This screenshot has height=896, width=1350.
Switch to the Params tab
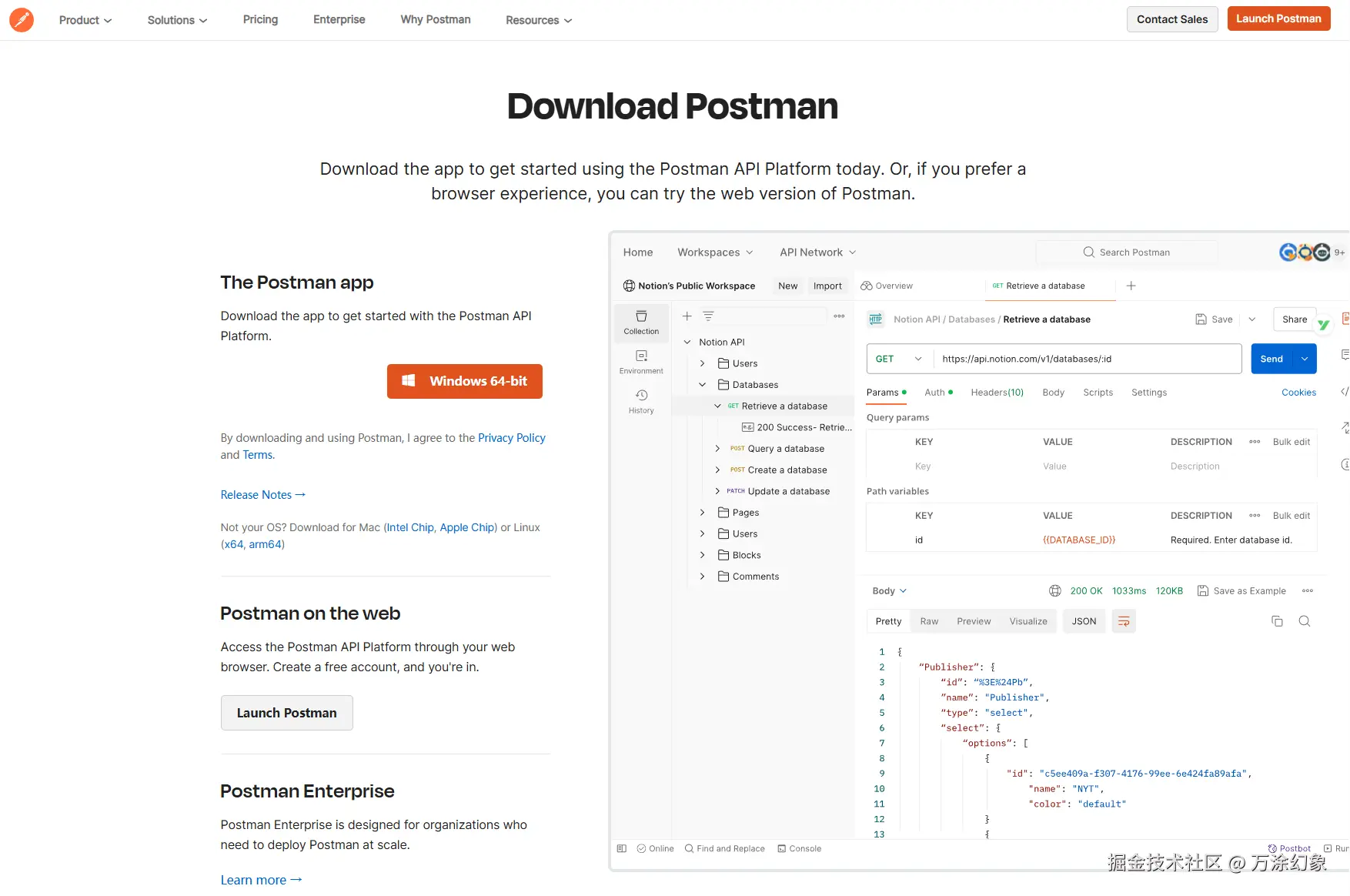click(x=886, y=393)
